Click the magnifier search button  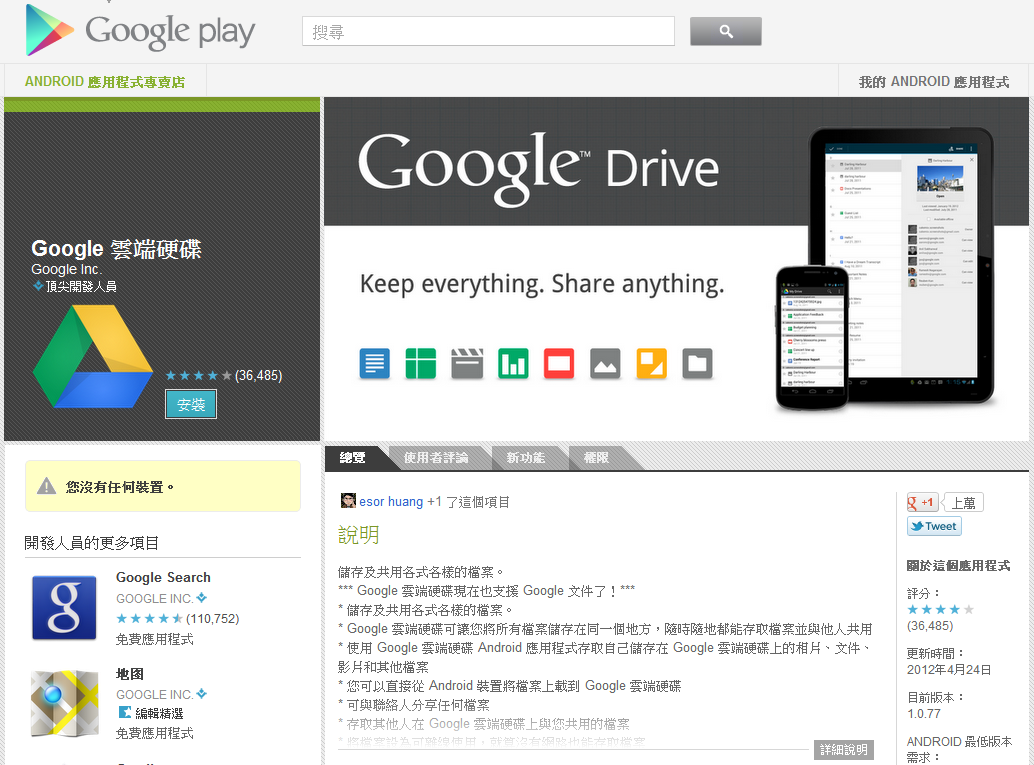(x=725, y=31)
